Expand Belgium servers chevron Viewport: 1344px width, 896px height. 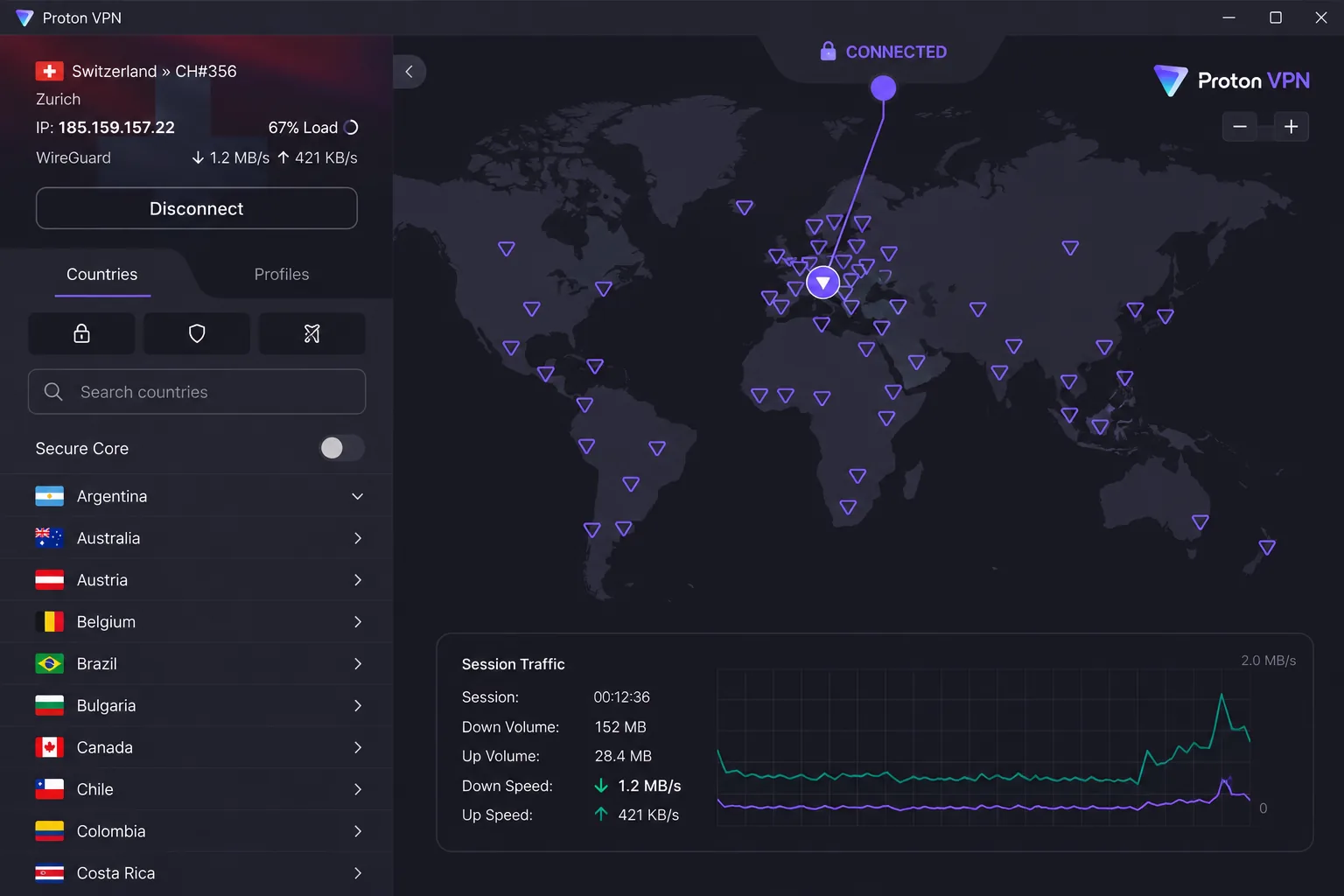[x=357, y=622]
